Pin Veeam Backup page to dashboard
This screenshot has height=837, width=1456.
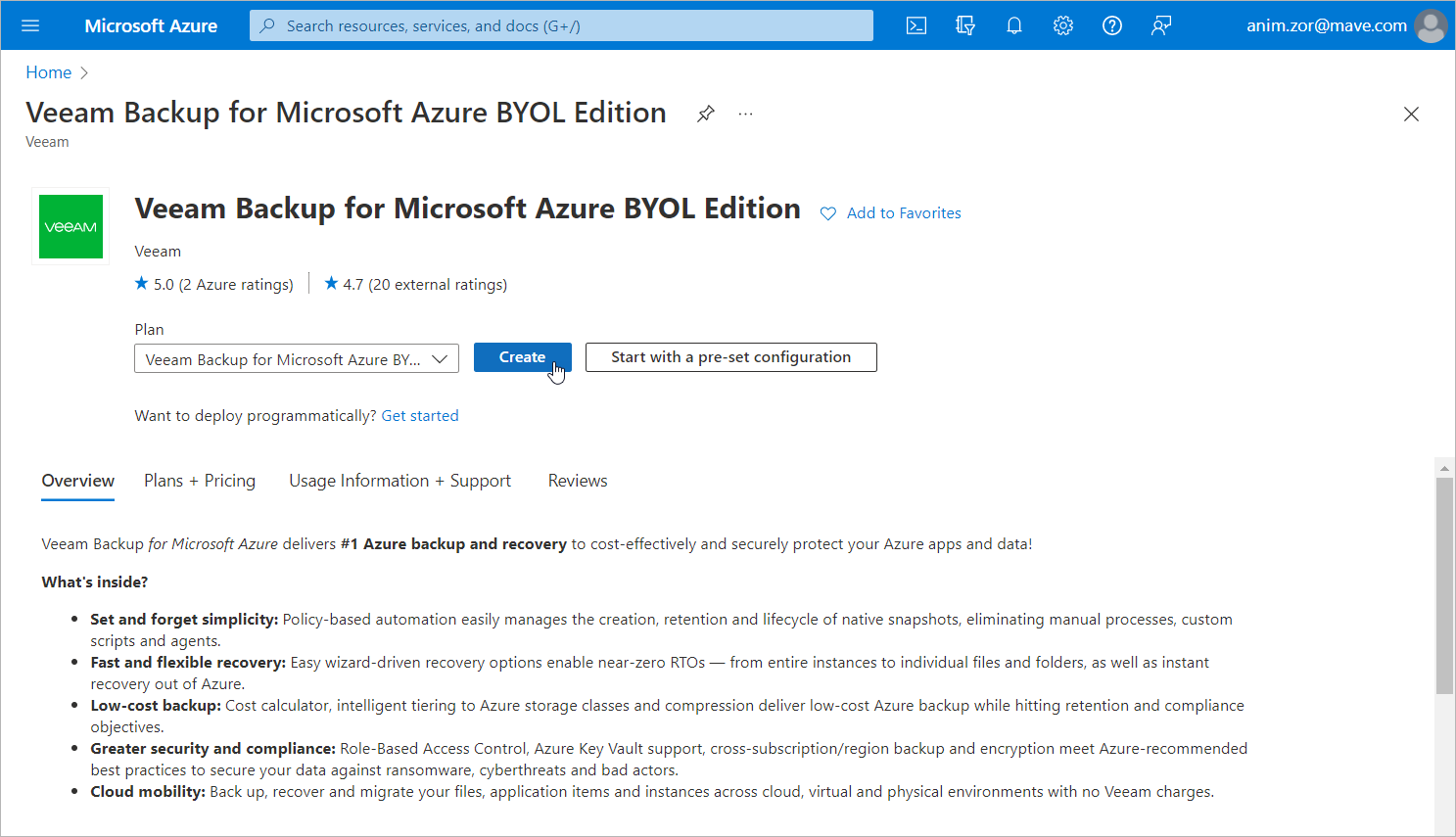click(x=706, y=114)
